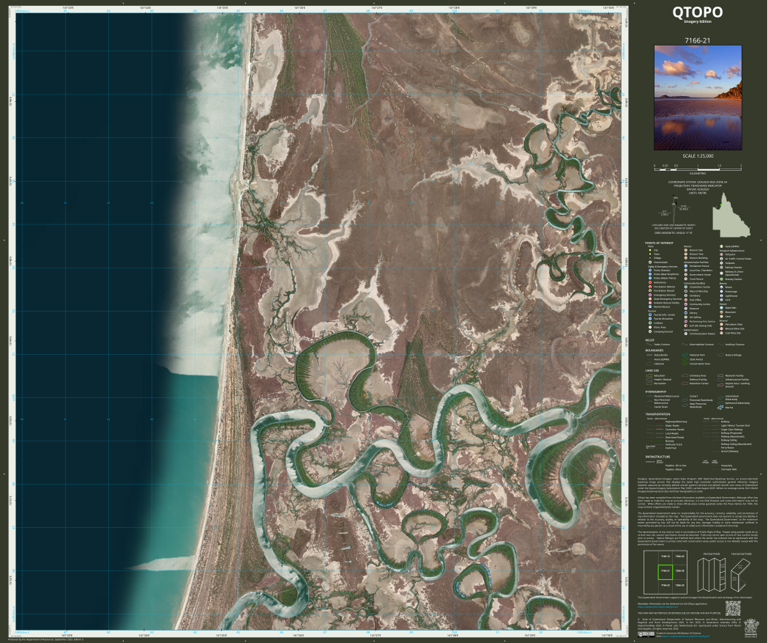Click the horizontal folds box diagram

point(741,575)
